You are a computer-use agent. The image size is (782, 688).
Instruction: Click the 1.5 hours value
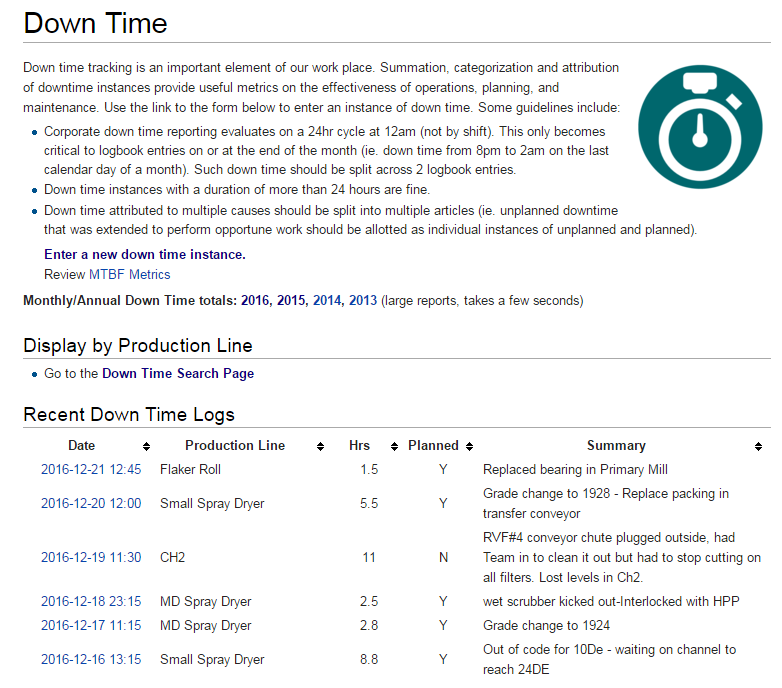pos(369,469)
